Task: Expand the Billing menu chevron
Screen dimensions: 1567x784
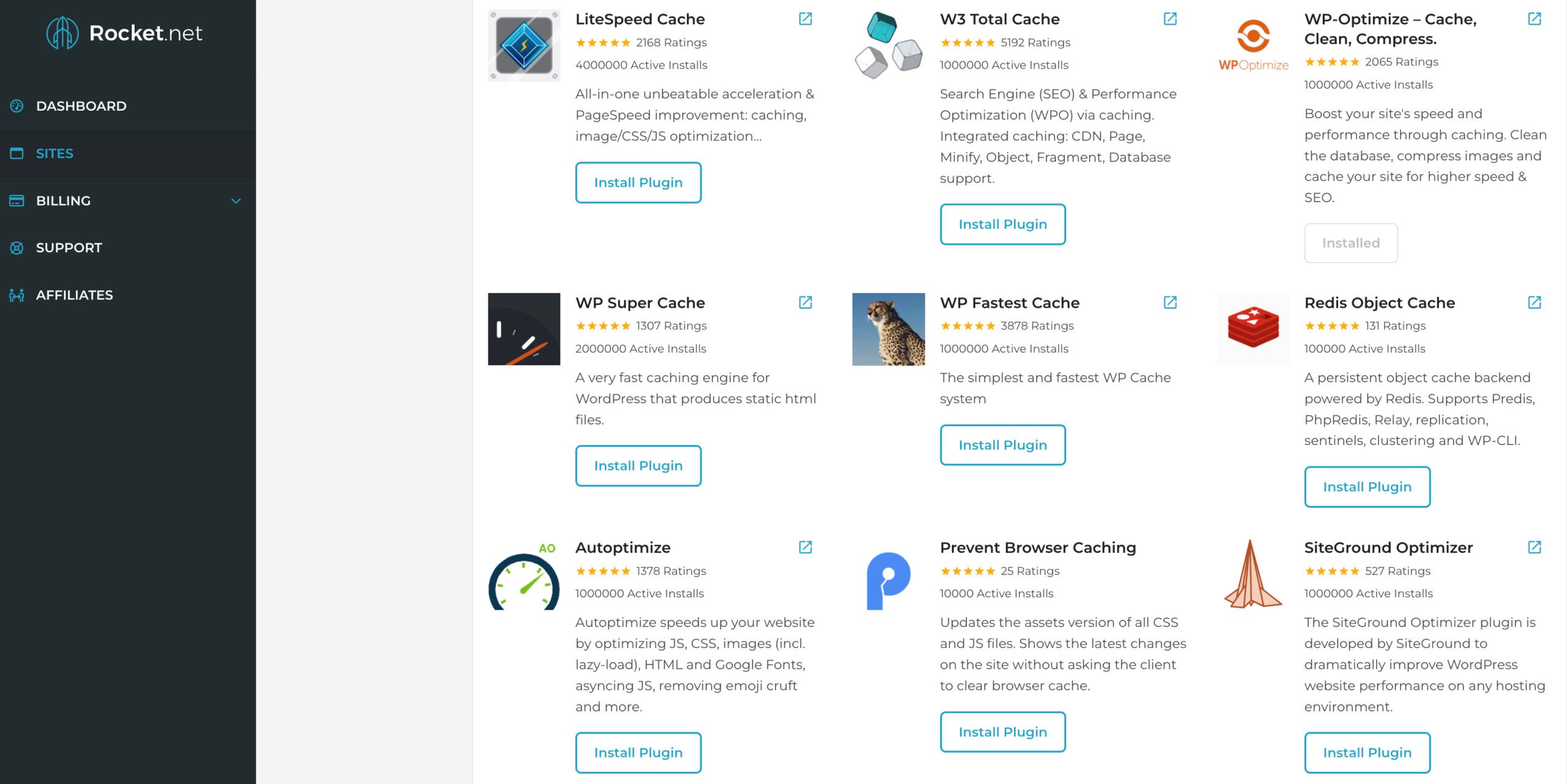Action: point(236,201)
